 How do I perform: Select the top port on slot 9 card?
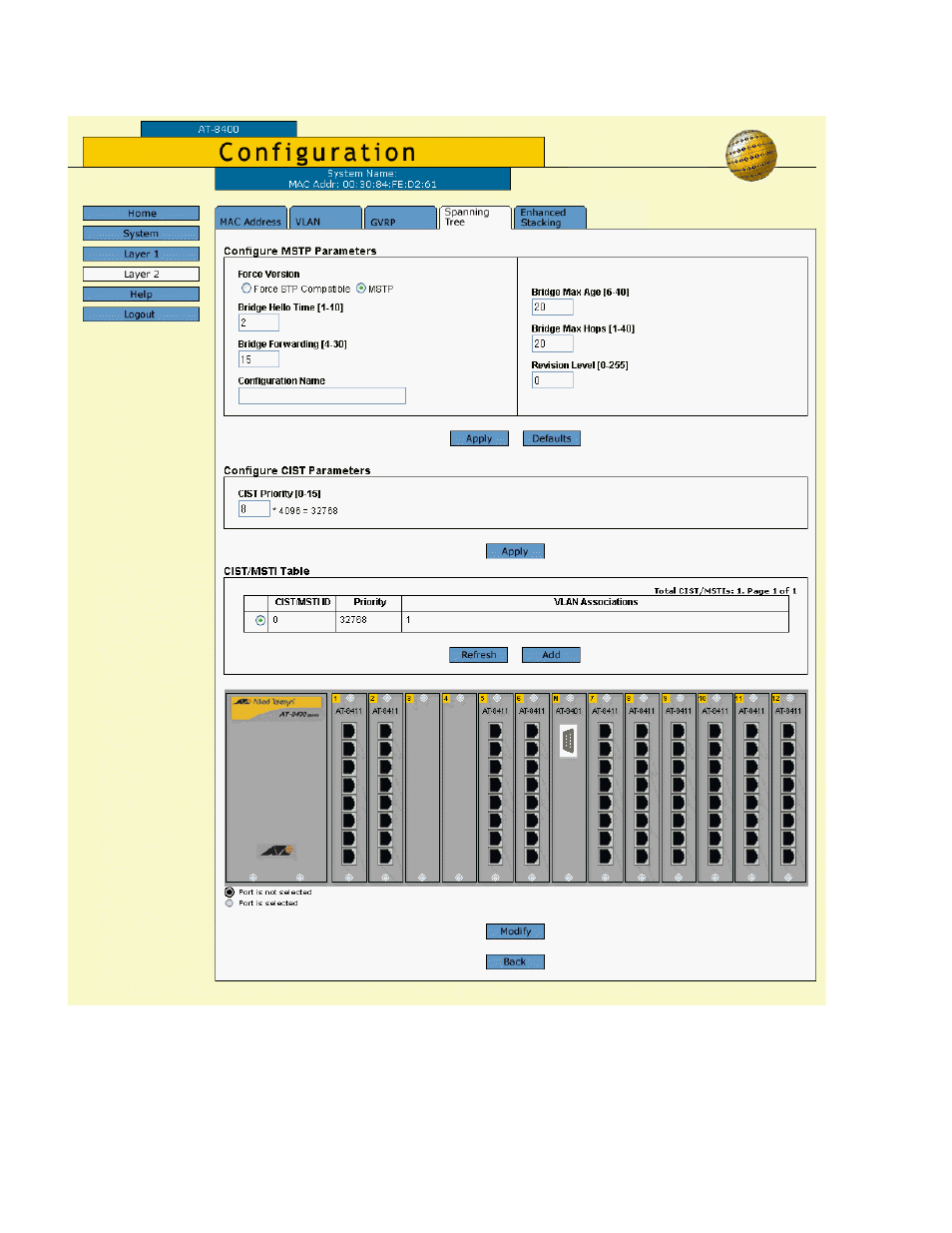tap(679, 731)
